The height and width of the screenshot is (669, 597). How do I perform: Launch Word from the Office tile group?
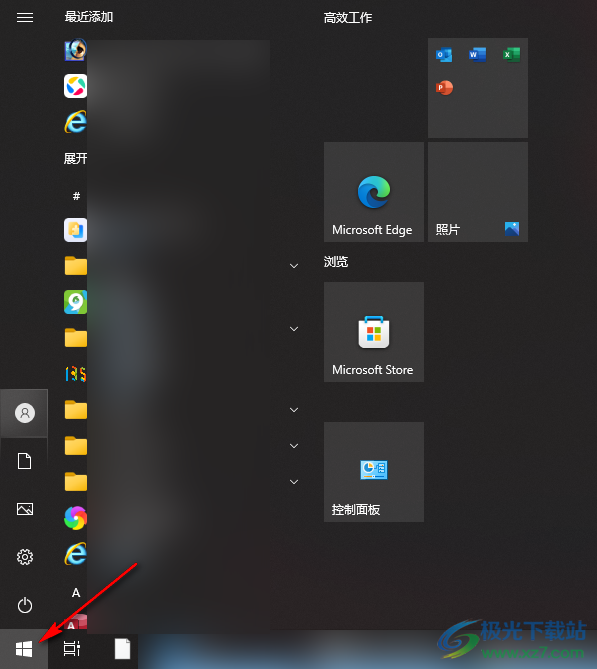tap(477, 55)
